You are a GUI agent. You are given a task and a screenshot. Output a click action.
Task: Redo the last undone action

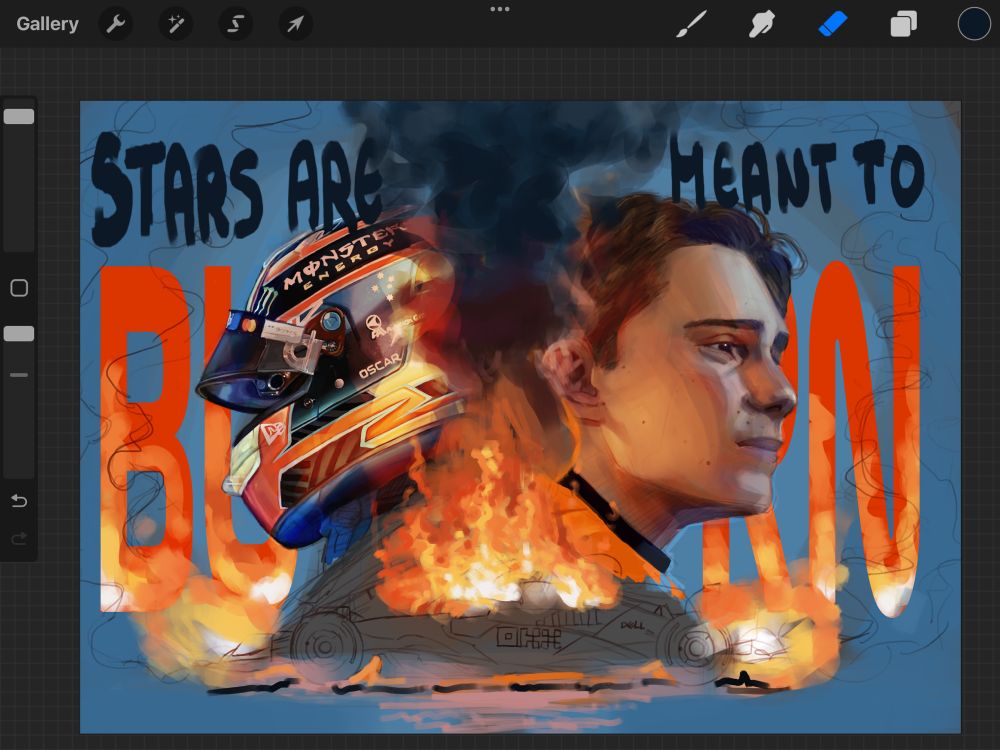pyautogui.click(x=19, y=539)
